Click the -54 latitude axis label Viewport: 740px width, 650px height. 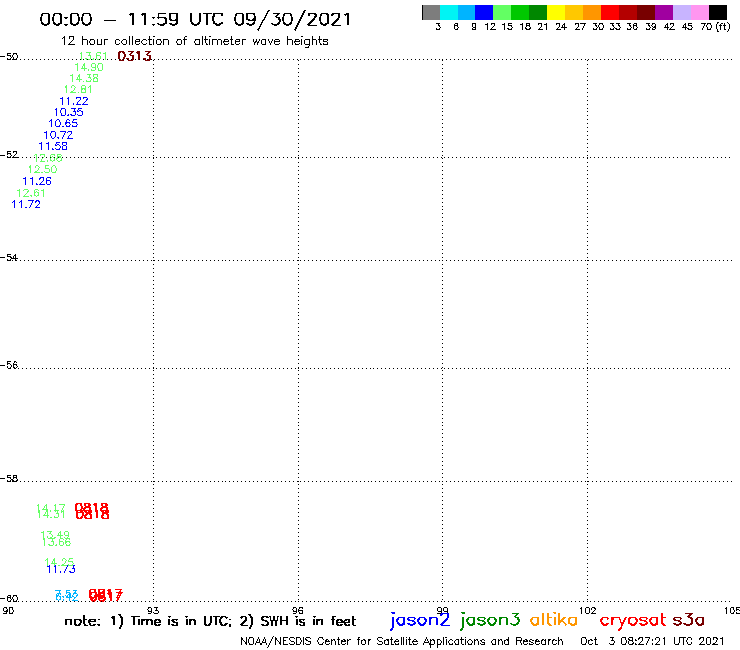[x=9, y=258]
